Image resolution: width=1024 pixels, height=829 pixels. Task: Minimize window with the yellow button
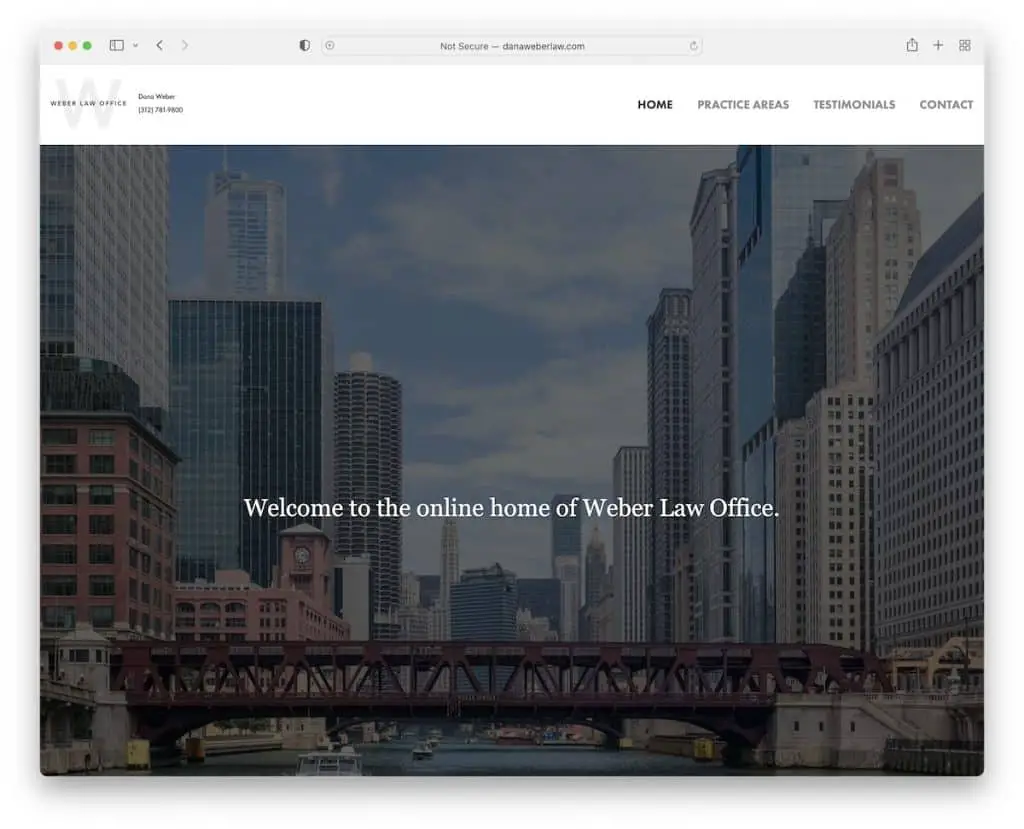tap(72, 46)
